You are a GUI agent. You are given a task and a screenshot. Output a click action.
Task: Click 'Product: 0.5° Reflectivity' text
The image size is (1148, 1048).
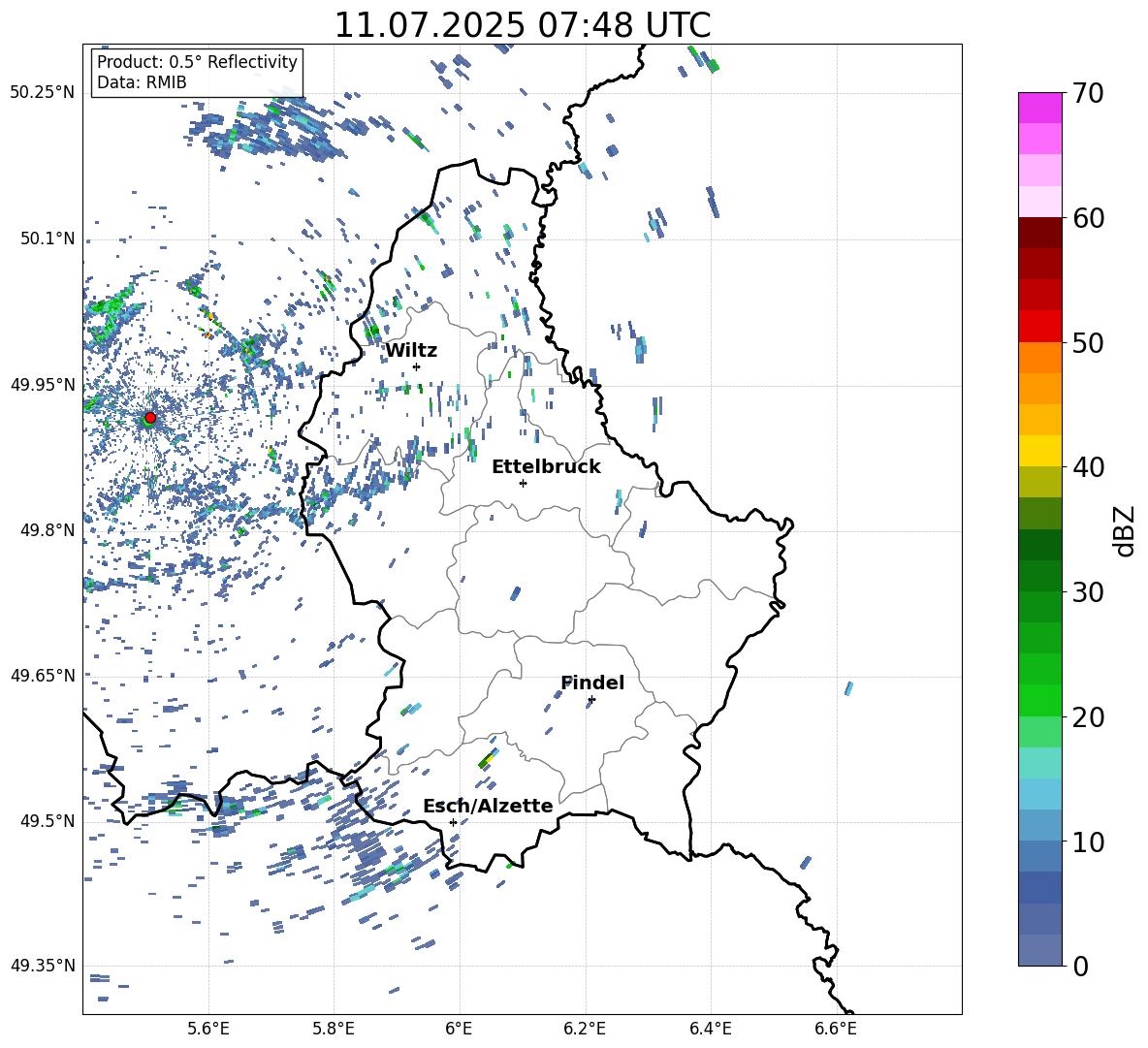click(197, 61)
